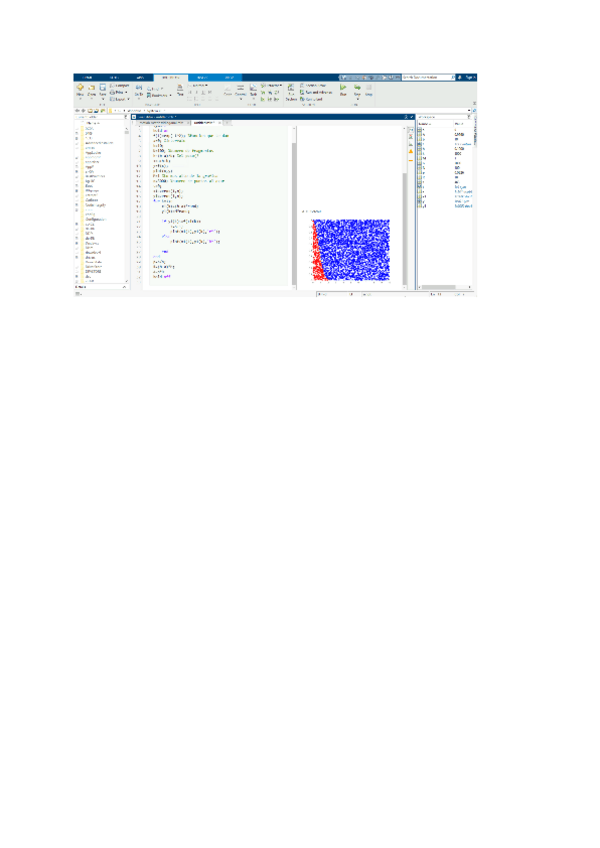Collapse the toolstrip with the minimize arrow
600x848 pixels.
coord(474,103)
